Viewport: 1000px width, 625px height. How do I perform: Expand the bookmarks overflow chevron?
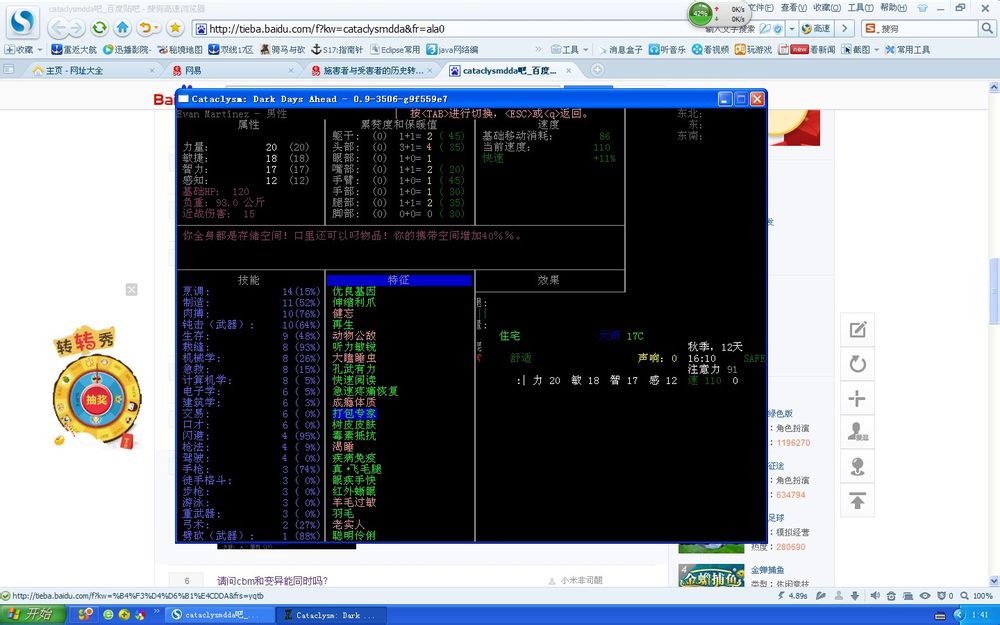click(538, 49)
